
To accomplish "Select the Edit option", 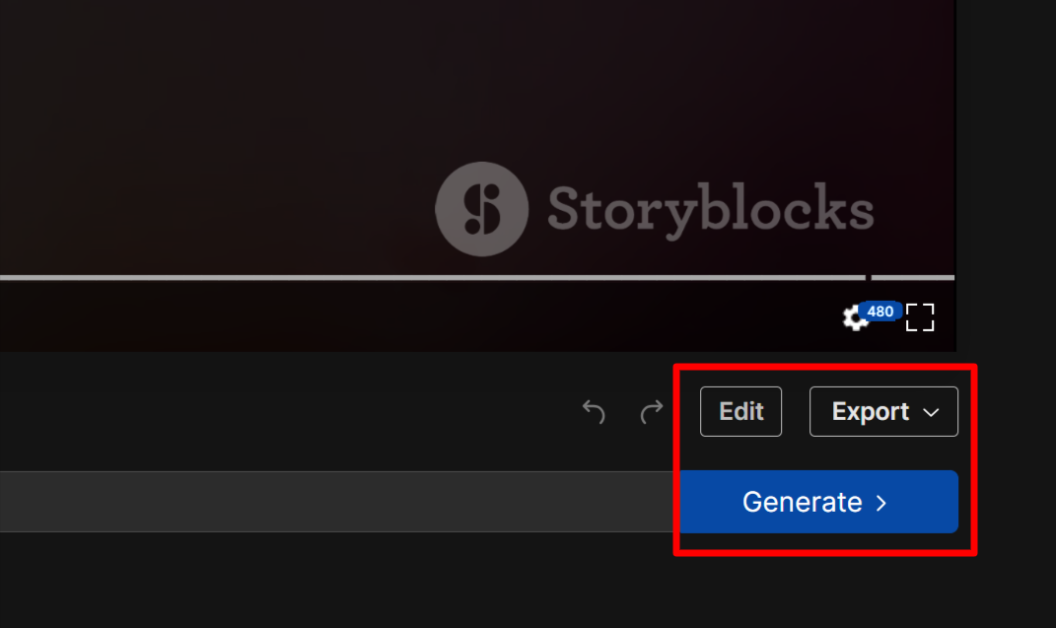I will [x=740, y=411].
